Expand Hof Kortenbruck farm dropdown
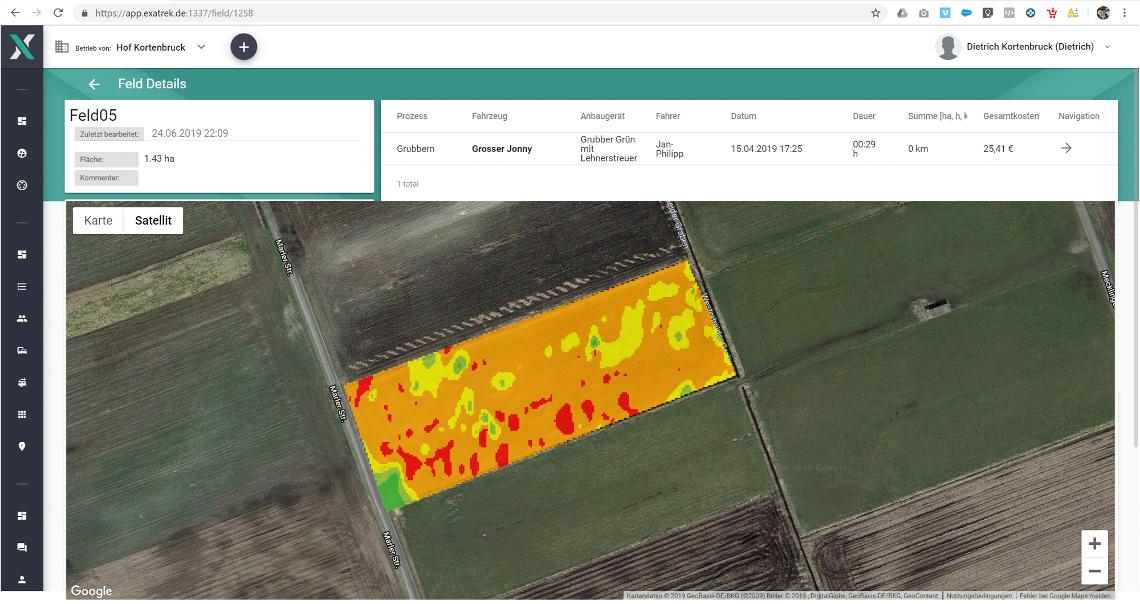 [201, 47]
